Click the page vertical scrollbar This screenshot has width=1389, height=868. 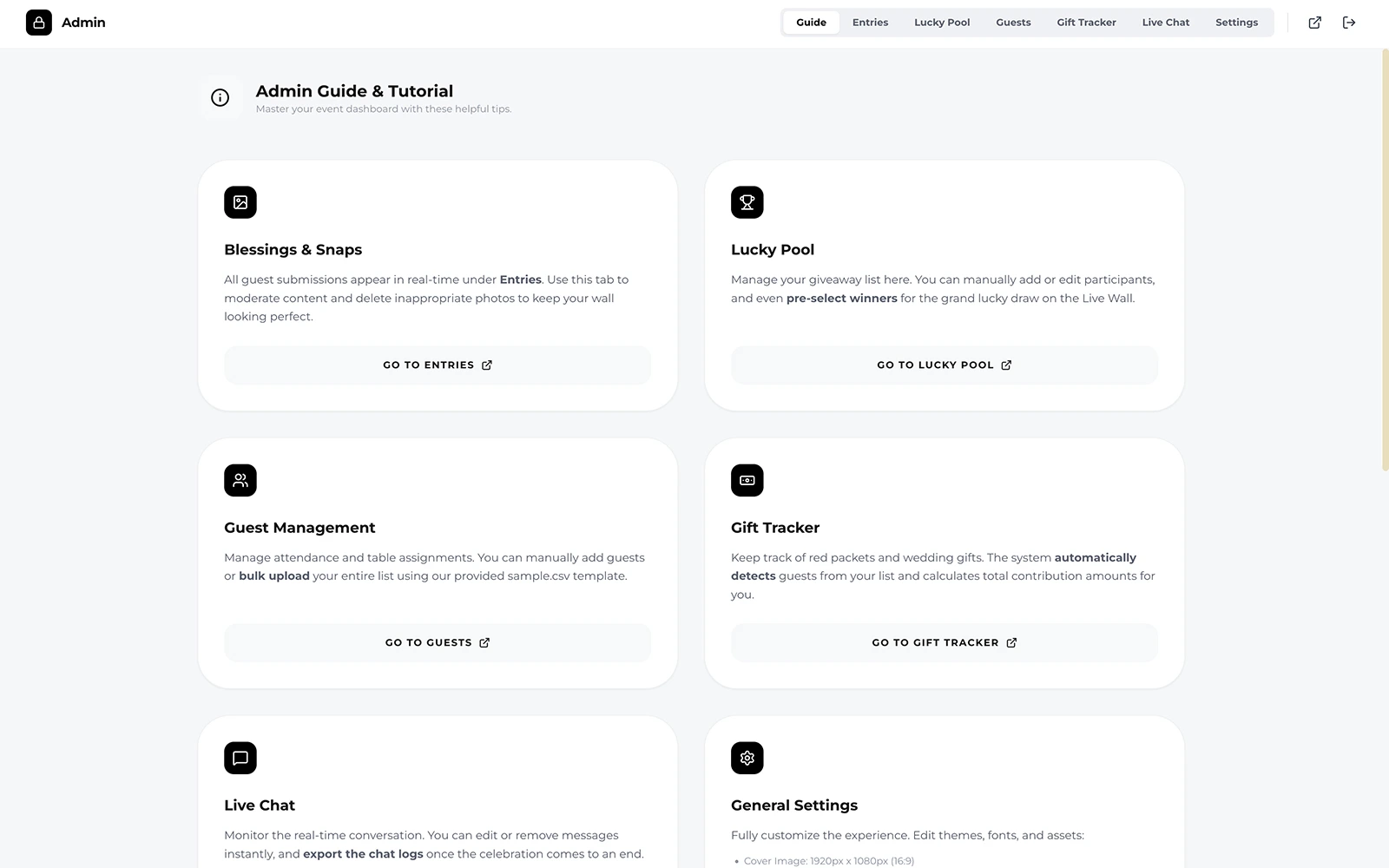coord(1385,260)
